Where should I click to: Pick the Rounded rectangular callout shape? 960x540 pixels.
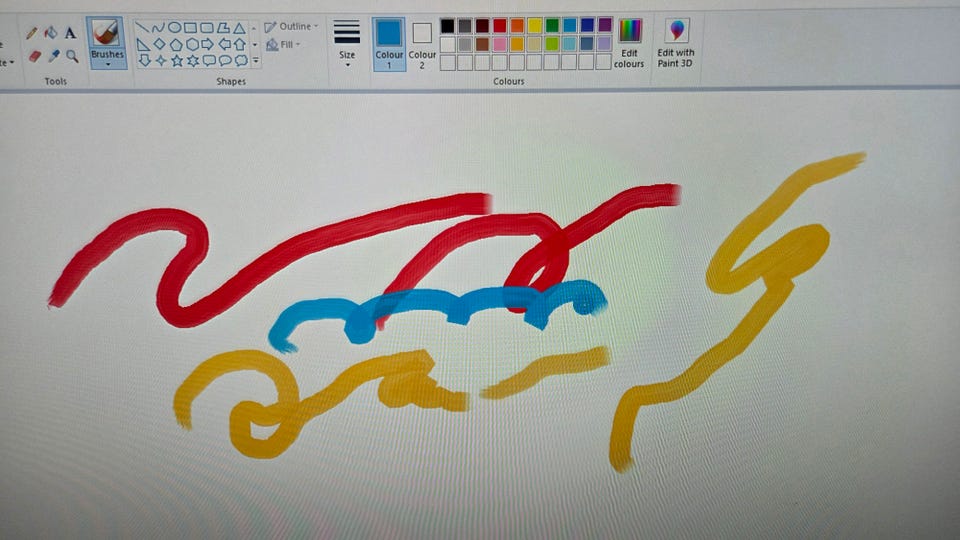tap(209, 60)
